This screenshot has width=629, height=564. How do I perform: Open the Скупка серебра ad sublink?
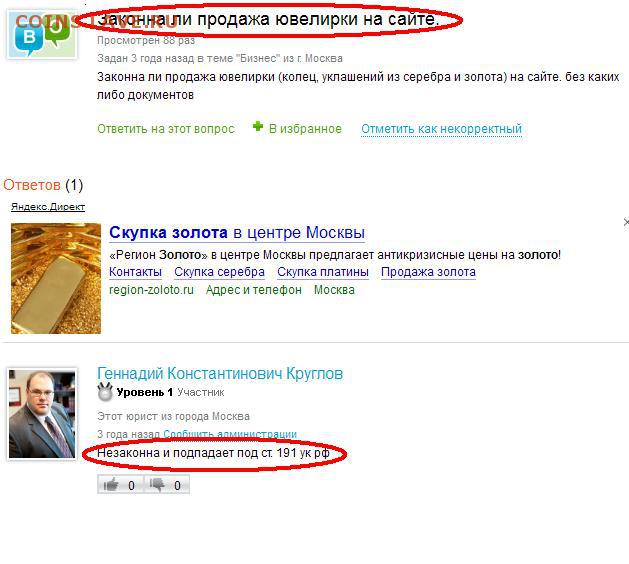(x=219, y=272)
